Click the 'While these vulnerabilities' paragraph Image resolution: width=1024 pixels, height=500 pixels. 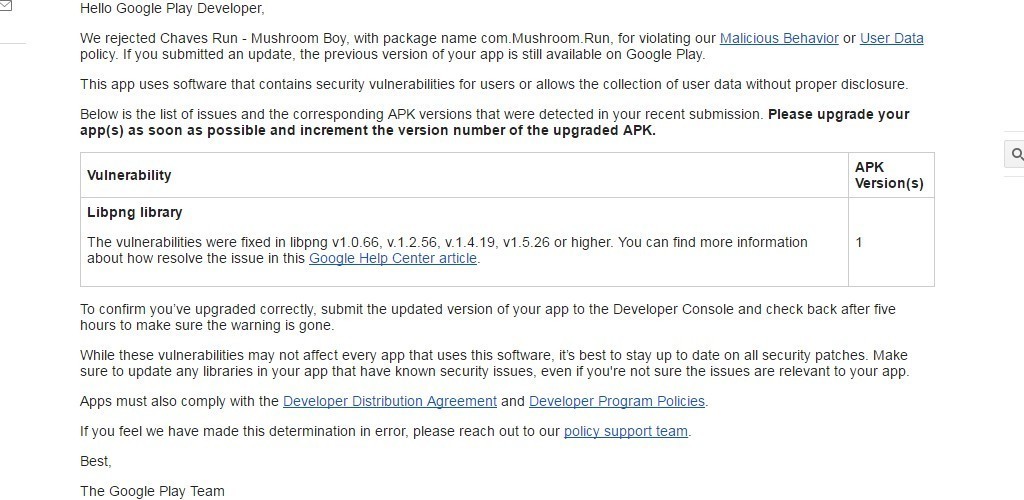click(493, 363)
